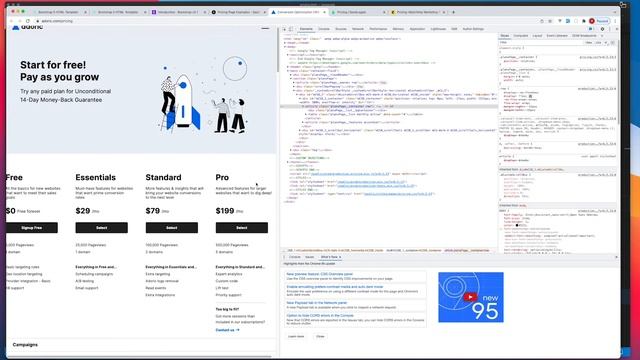Screen dimensions: 640x360
Task: Open the Lighthouse tab in DevTools
Action: (438, 29)
